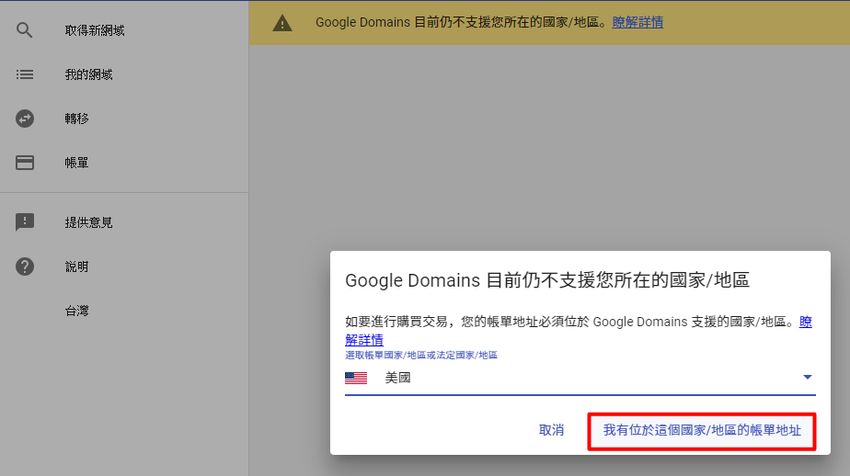
Task: Click the billing card icon
Action: (x=24, y=162)
